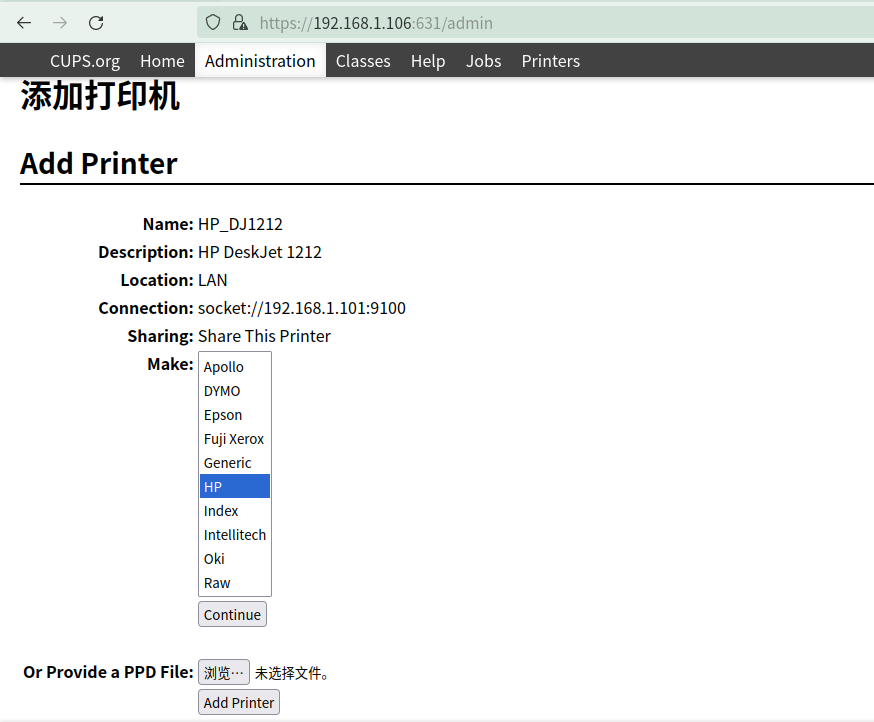
Task: Select Epson in the Make list
Action: (x=223, y=415)
